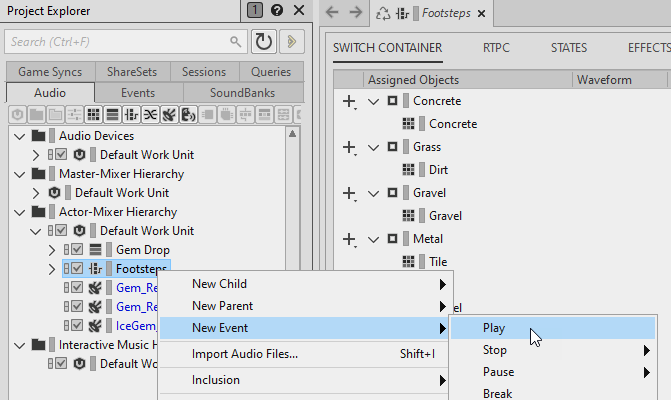Click add button next to Concrete switch

pos(350,102)
